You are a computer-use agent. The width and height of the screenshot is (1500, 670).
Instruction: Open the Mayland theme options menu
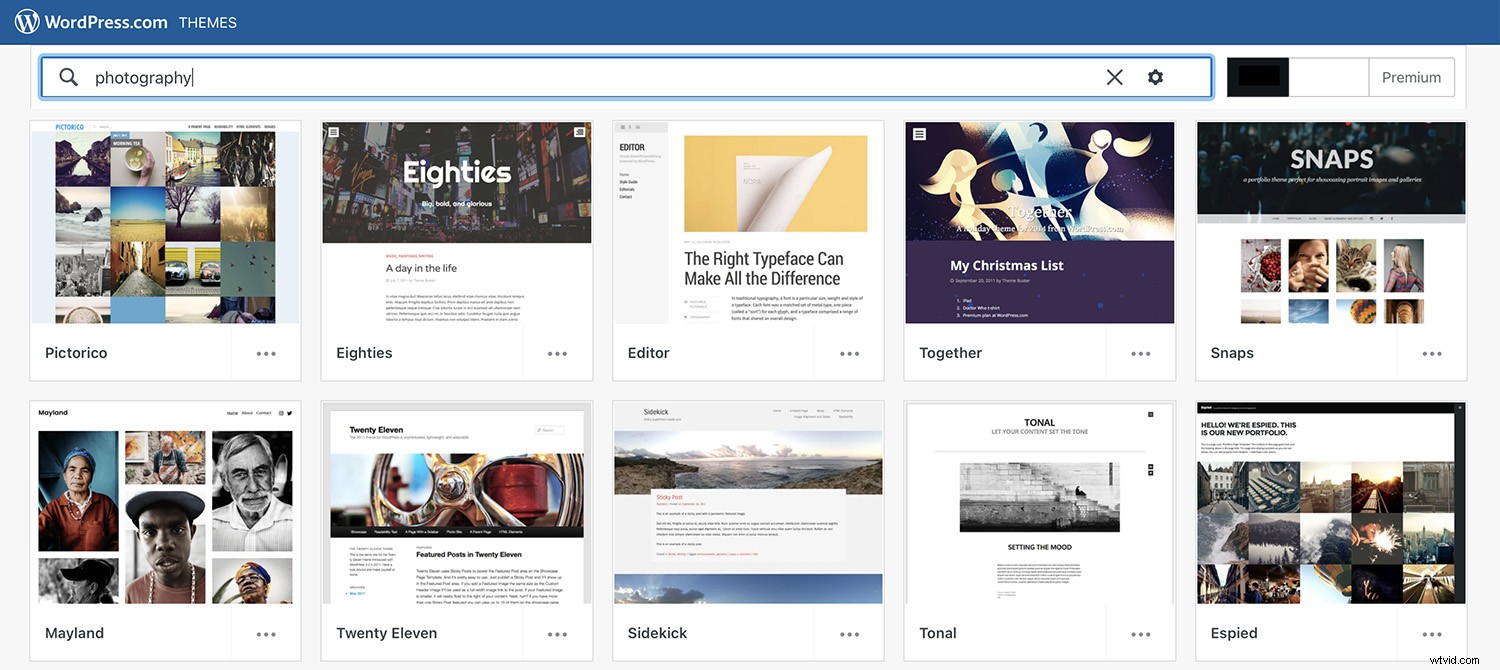tap(265, 634)
